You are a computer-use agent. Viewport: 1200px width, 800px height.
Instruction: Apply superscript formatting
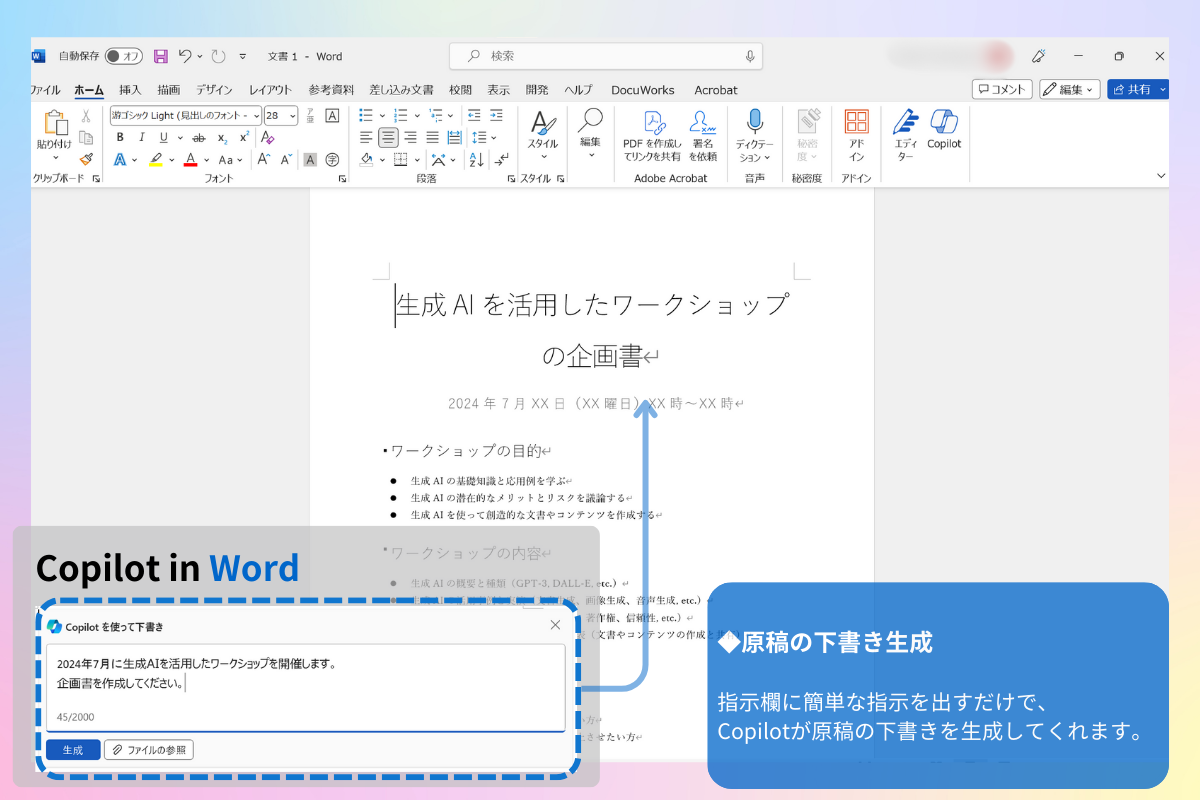tap(243, 138)
